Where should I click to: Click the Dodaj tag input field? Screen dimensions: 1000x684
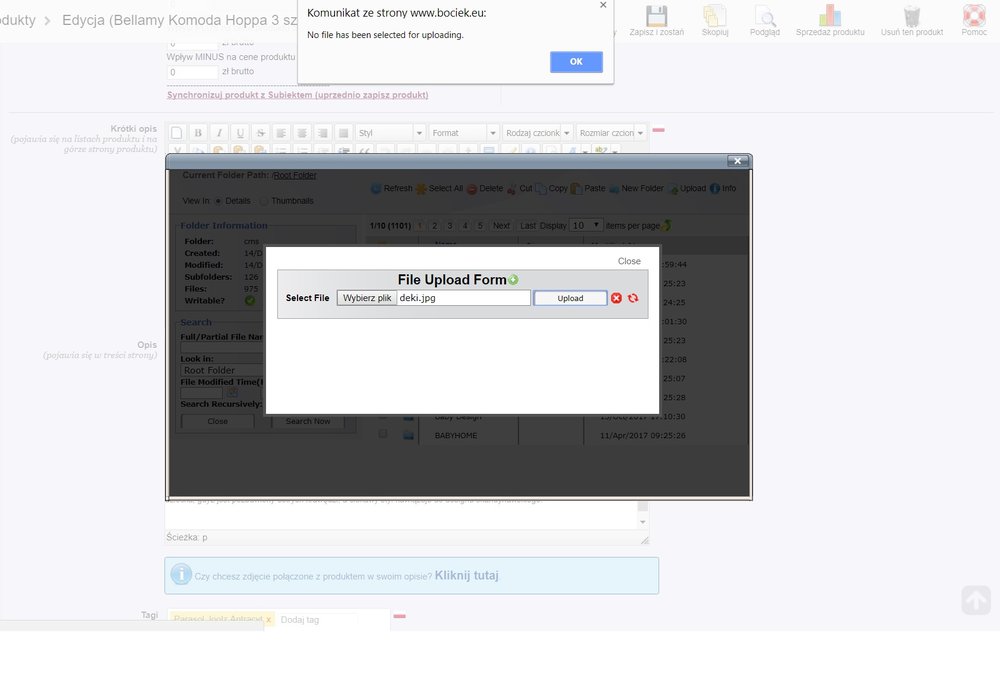(x=318, y=620)
